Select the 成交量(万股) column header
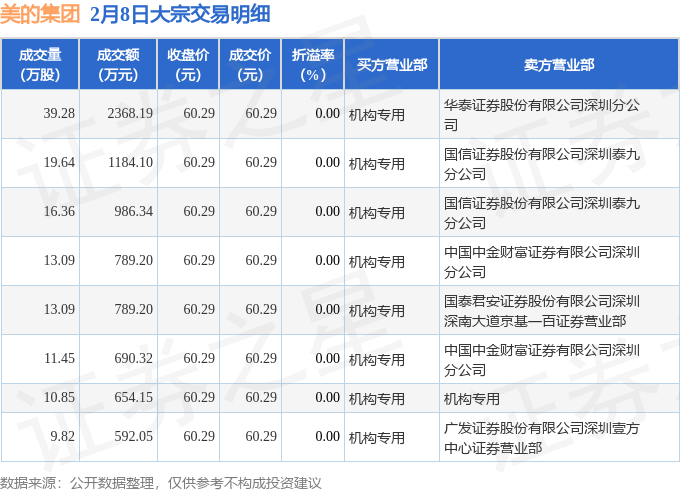The image size is (680, 492). click(40, 64)
